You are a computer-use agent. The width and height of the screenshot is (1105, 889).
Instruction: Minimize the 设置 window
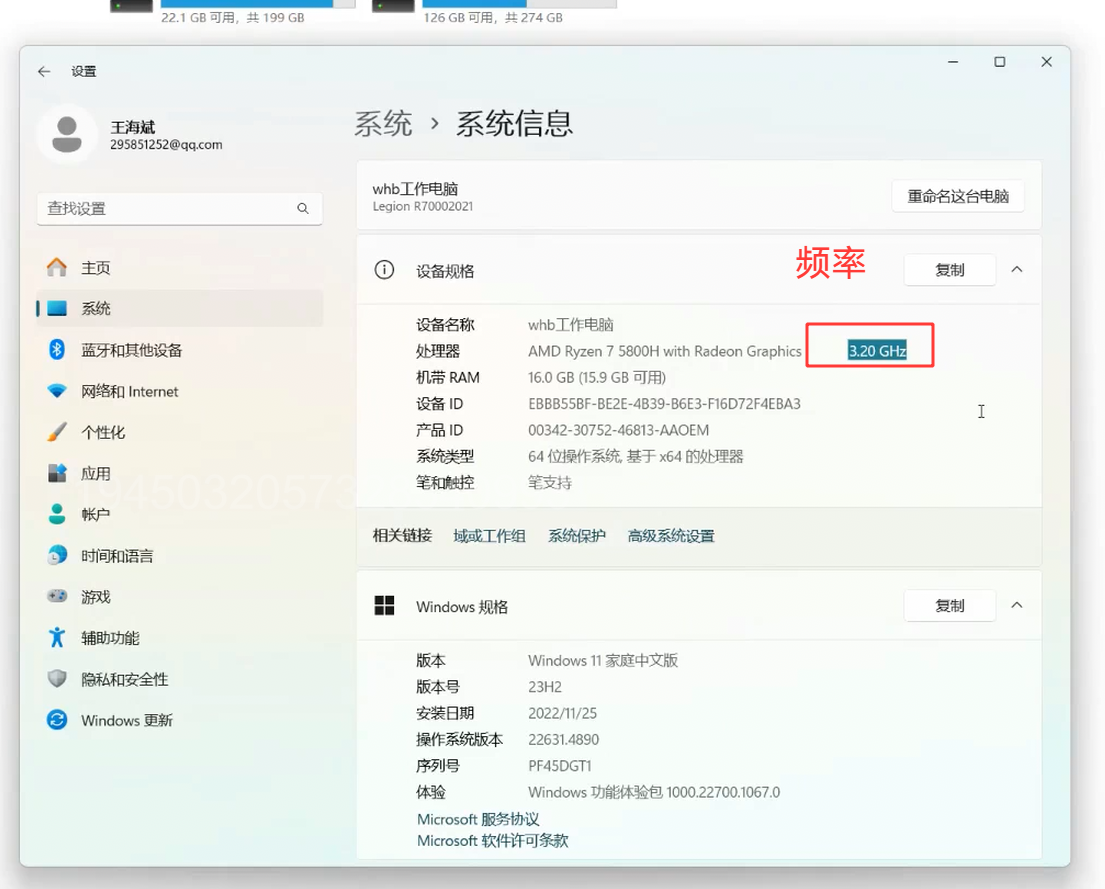coord(953,62)
